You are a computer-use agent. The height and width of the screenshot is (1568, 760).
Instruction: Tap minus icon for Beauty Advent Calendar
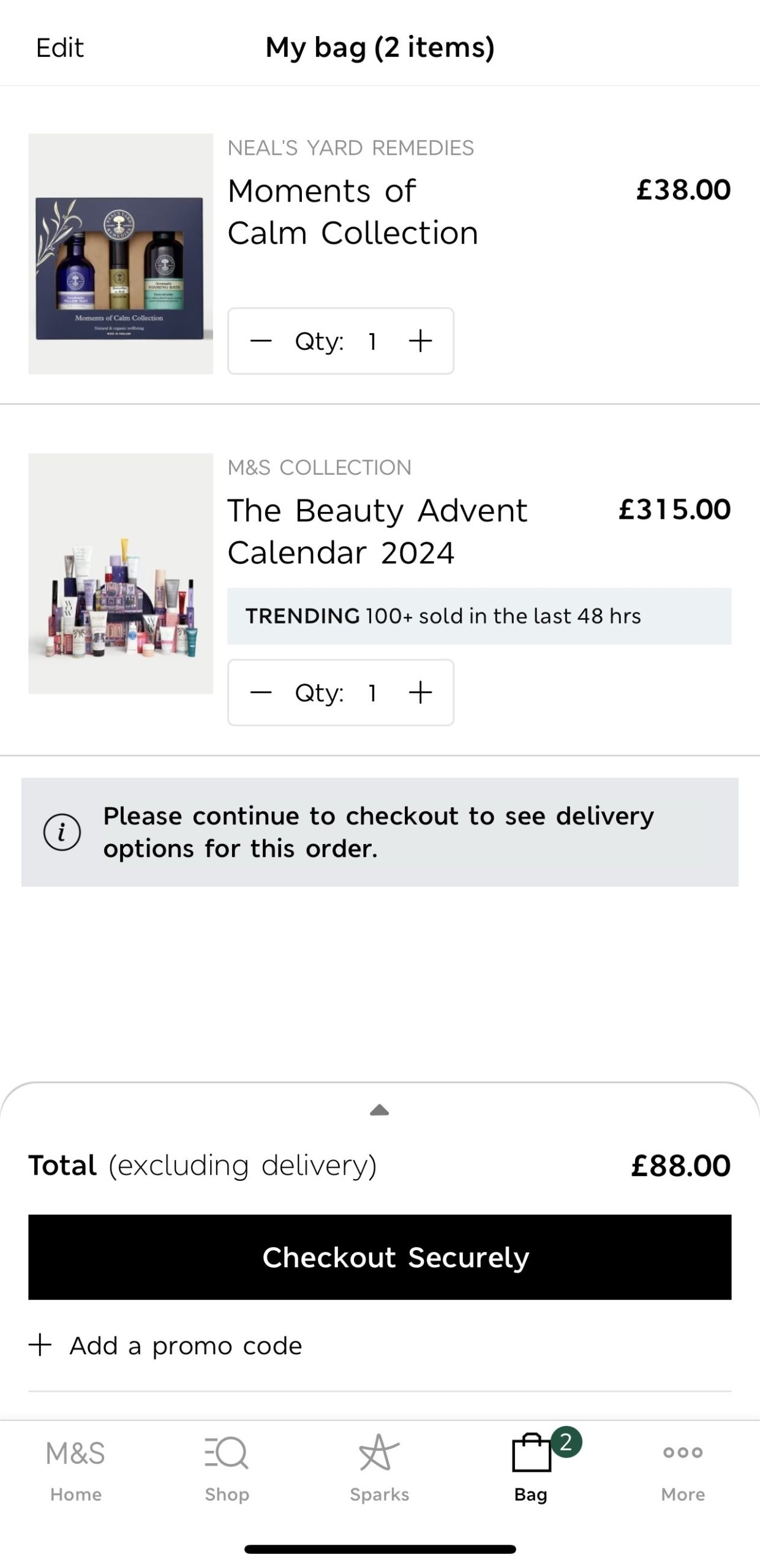[261, 692]
